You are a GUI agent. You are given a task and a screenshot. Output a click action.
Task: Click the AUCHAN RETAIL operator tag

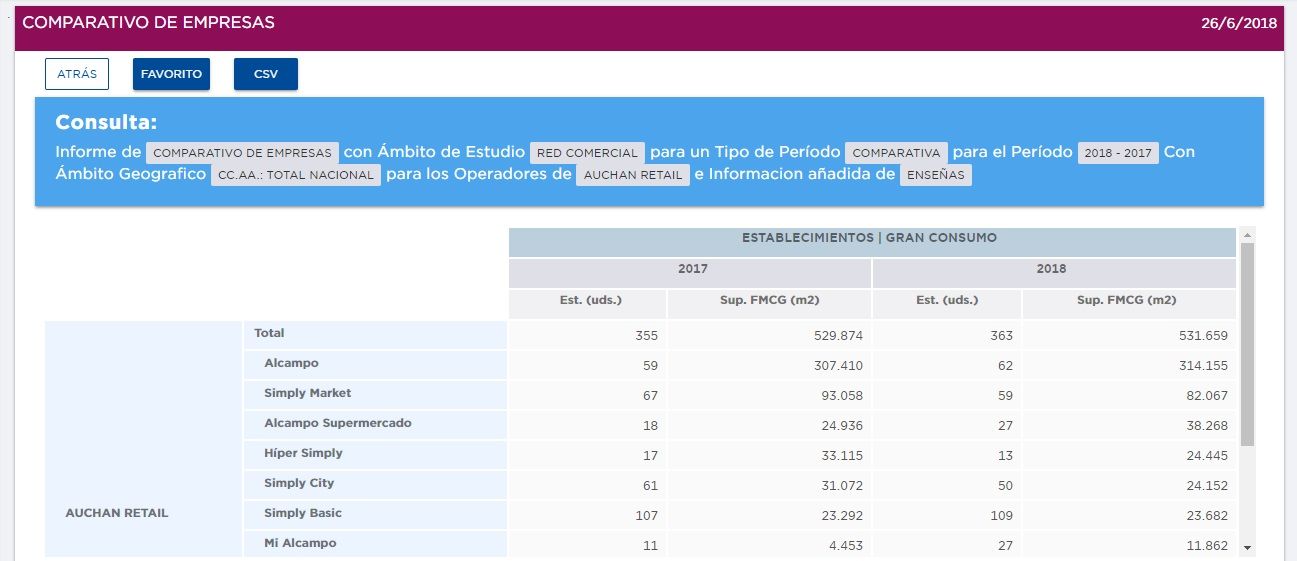coord(633,175)
